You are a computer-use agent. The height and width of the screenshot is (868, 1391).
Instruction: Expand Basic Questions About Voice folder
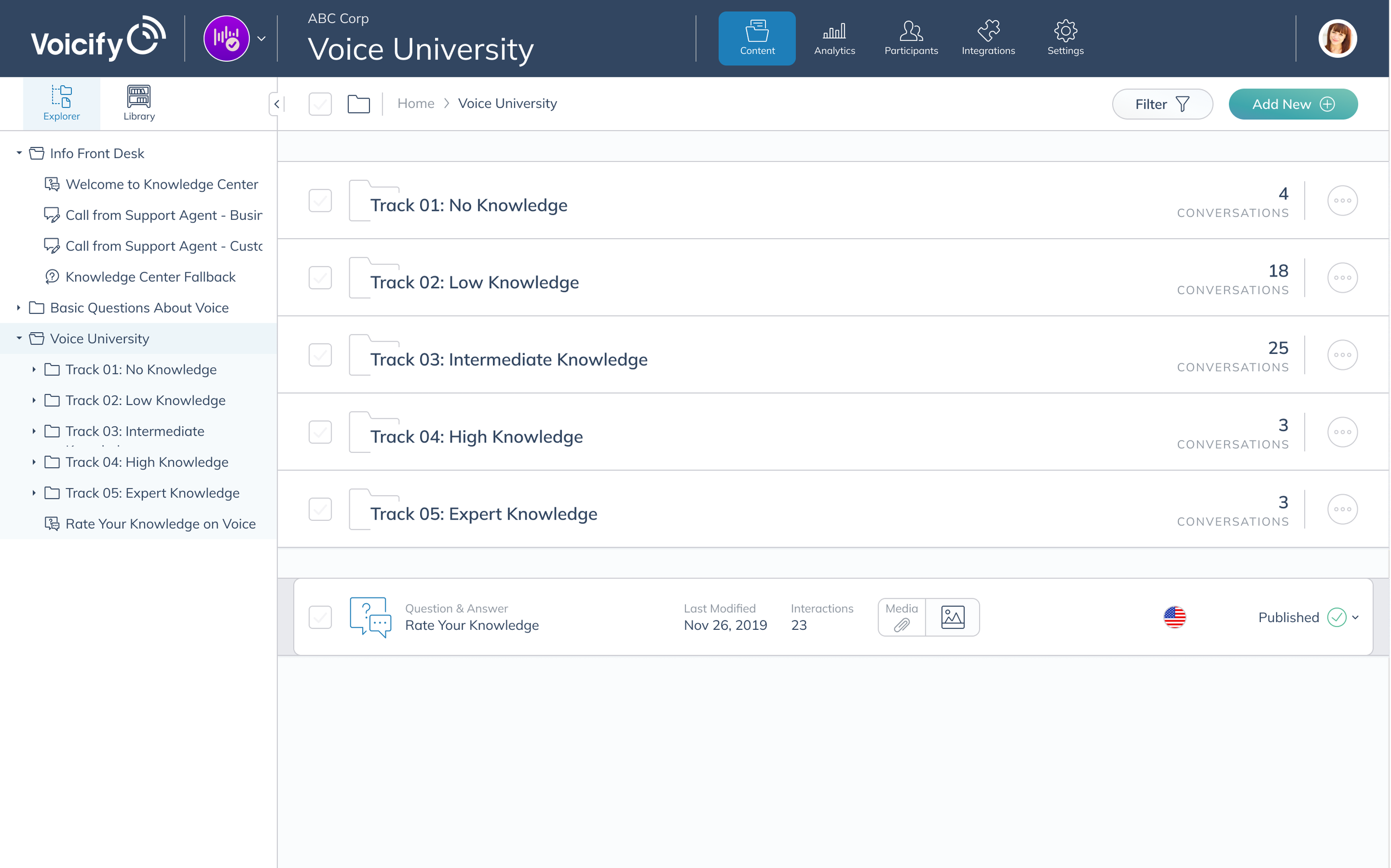[x=18, y=308]
